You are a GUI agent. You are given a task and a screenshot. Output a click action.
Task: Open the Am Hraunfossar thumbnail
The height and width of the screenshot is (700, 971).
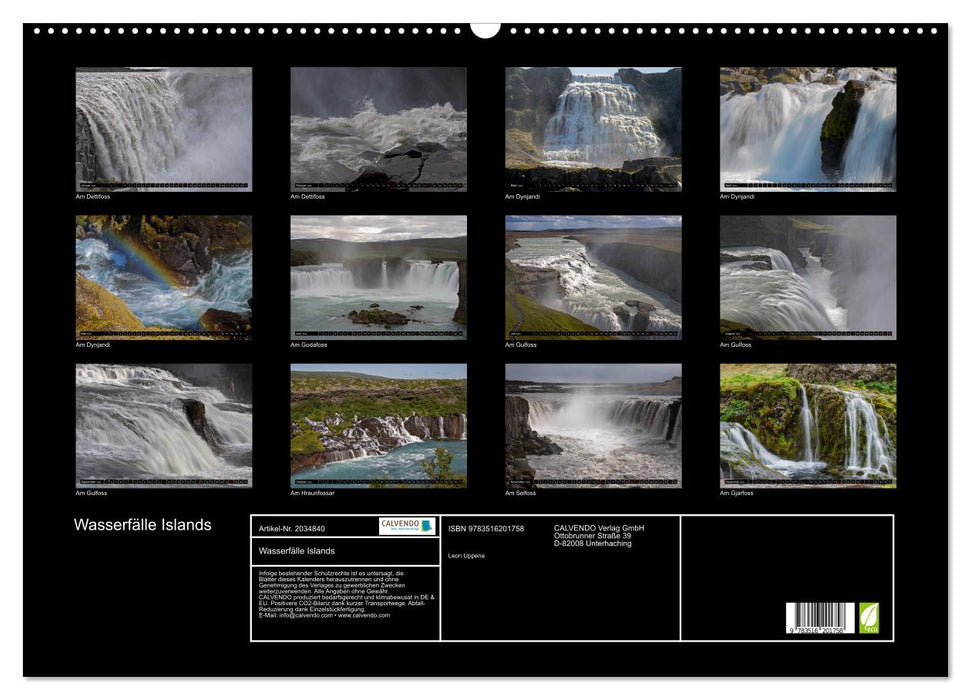(x=378, y=425)
